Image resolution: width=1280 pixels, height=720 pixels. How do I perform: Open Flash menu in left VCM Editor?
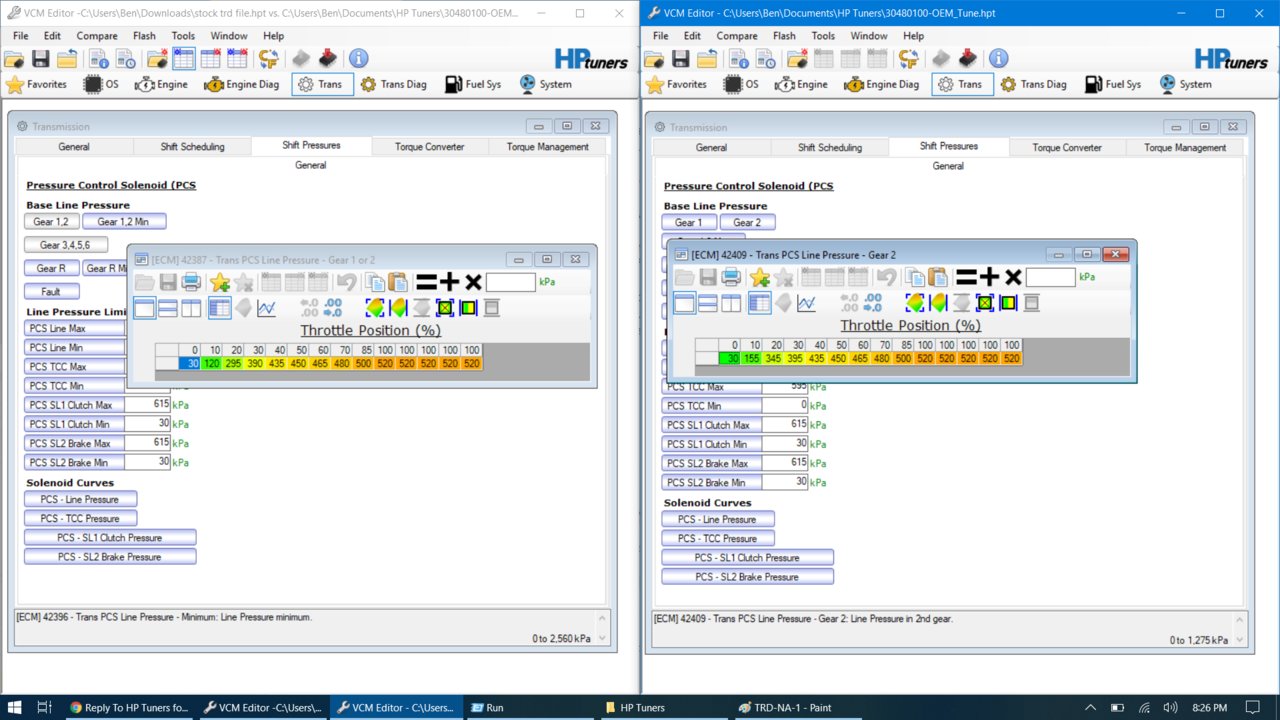point(144,36)
